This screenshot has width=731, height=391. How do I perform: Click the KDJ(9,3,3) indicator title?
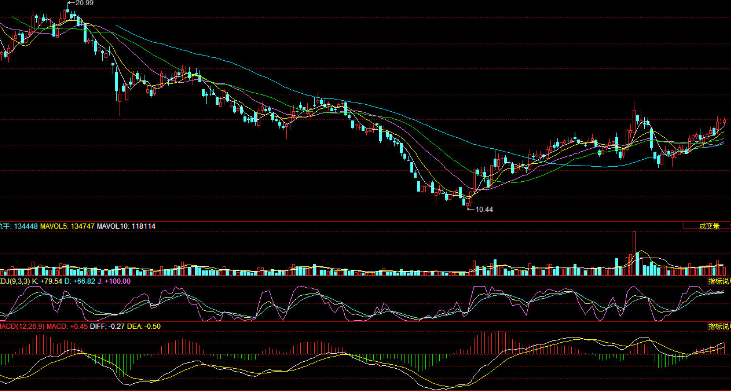(15, 281)
